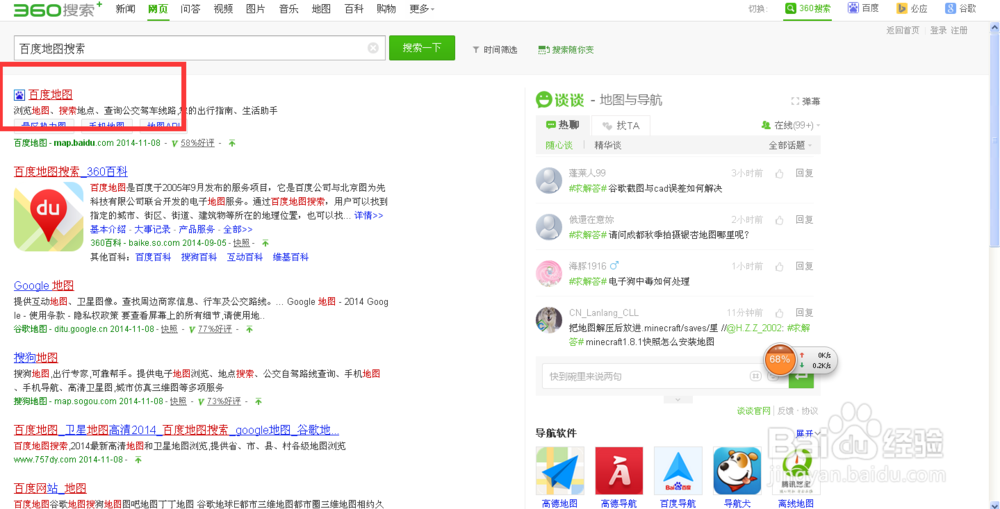Viewport: 1000px width, 509px height.
Task: Switch to the 新闻 tab
Action: [125, 9]
